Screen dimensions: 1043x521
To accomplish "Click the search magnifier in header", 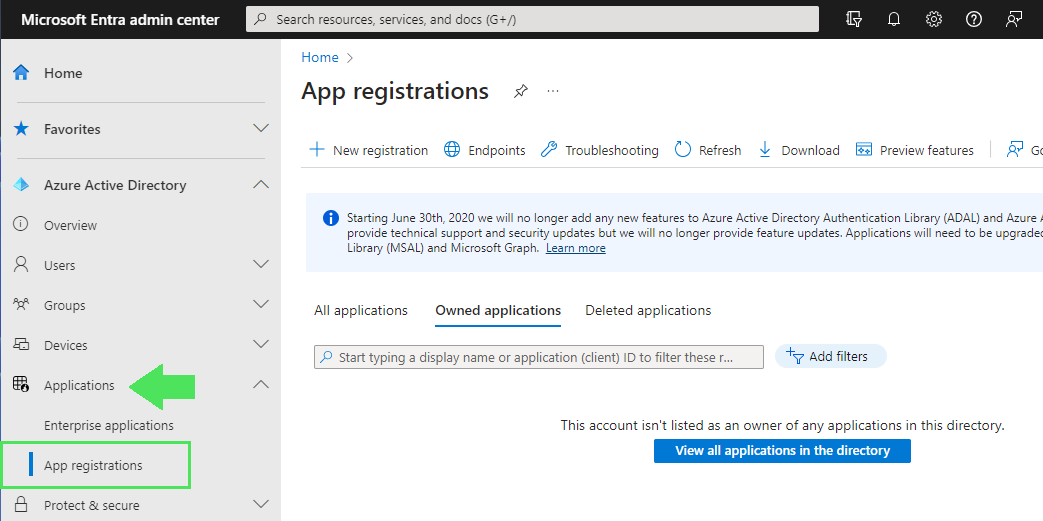I will pos(262,19).
